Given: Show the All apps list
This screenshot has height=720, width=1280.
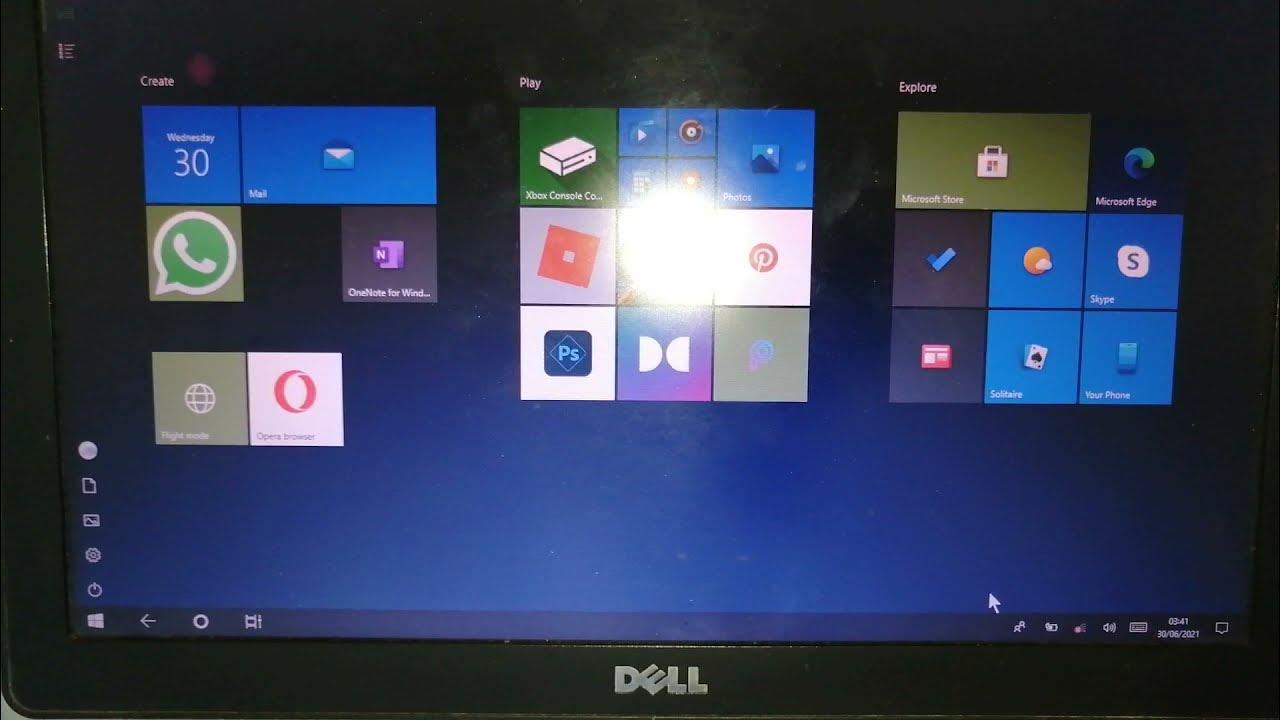Looking at the screenshot, I should coord(67,50).
